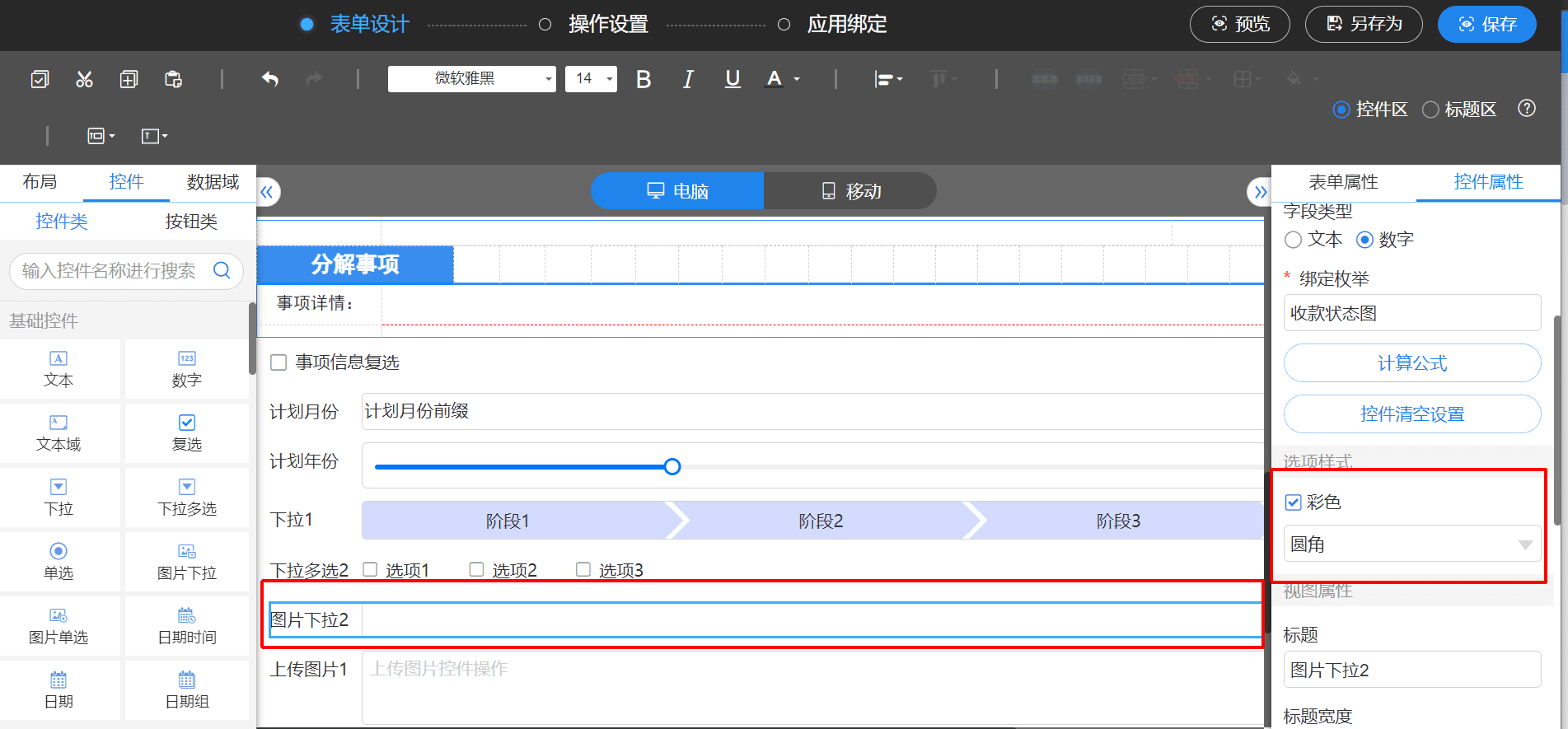Screen dimensions: 1568x729
Task: Open the font family dropdown 微软雅黑
Action: point(472,78)
